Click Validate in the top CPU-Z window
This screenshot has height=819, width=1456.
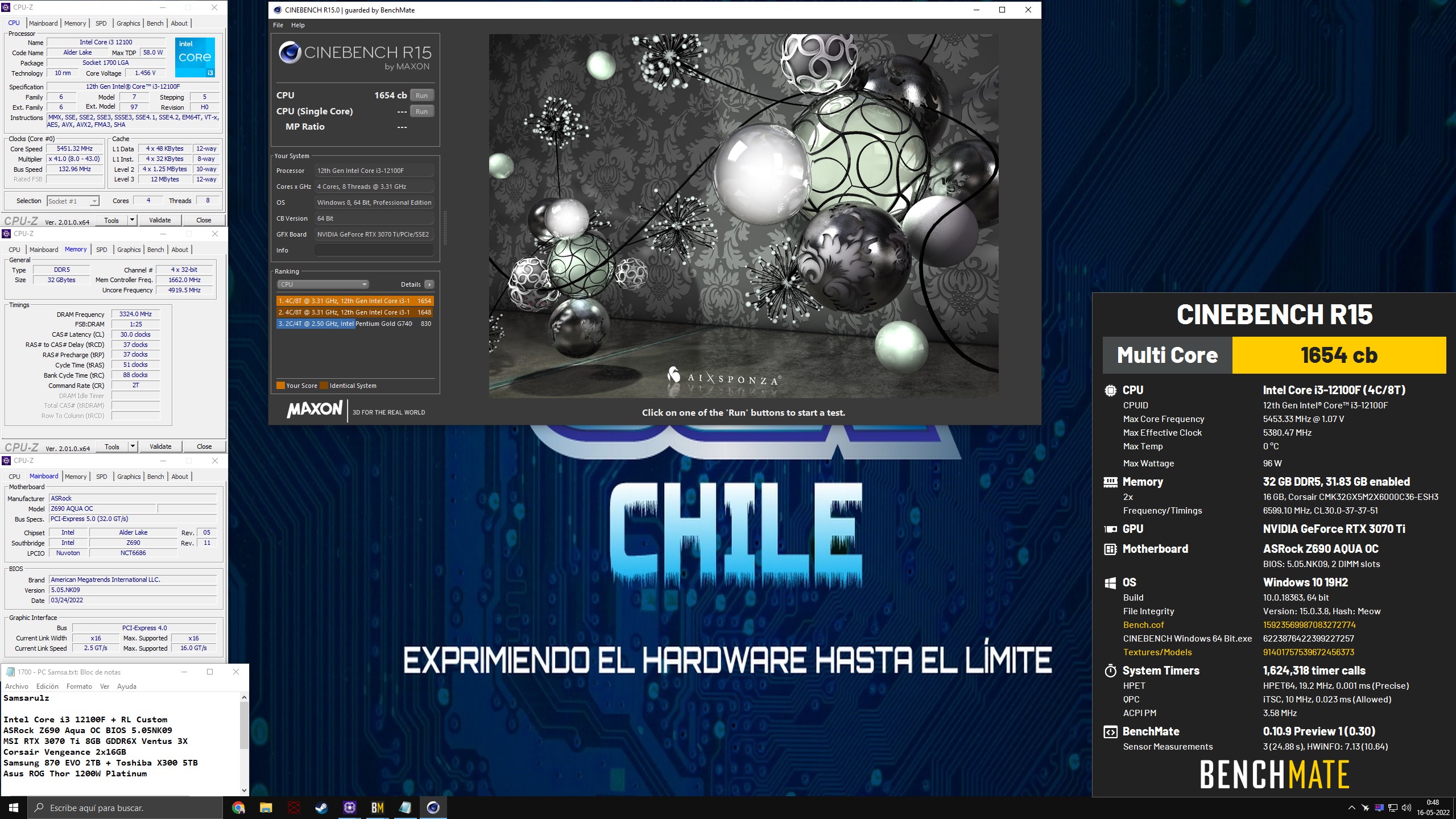point(160,220)
